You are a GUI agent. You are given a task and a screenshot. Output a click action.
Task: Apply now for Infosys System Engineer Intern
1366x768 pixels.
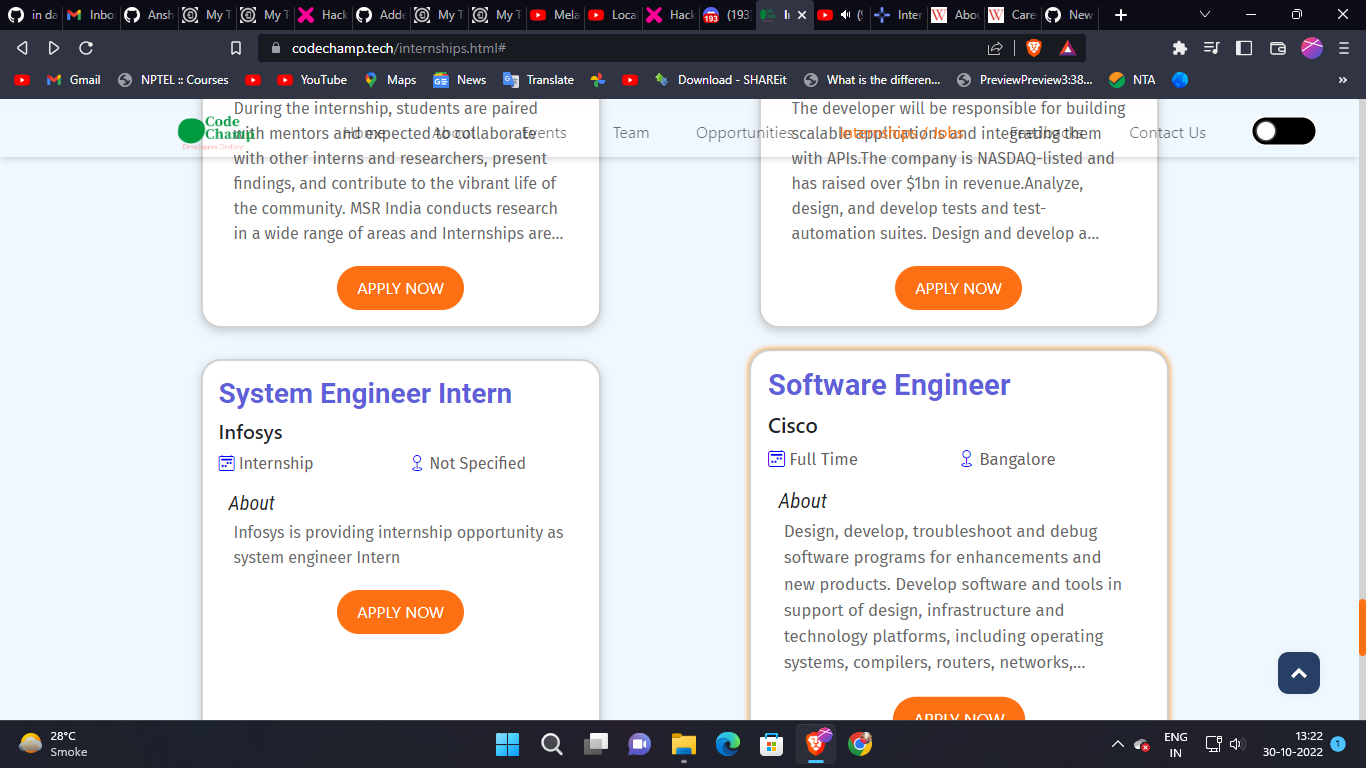[400, 612]
